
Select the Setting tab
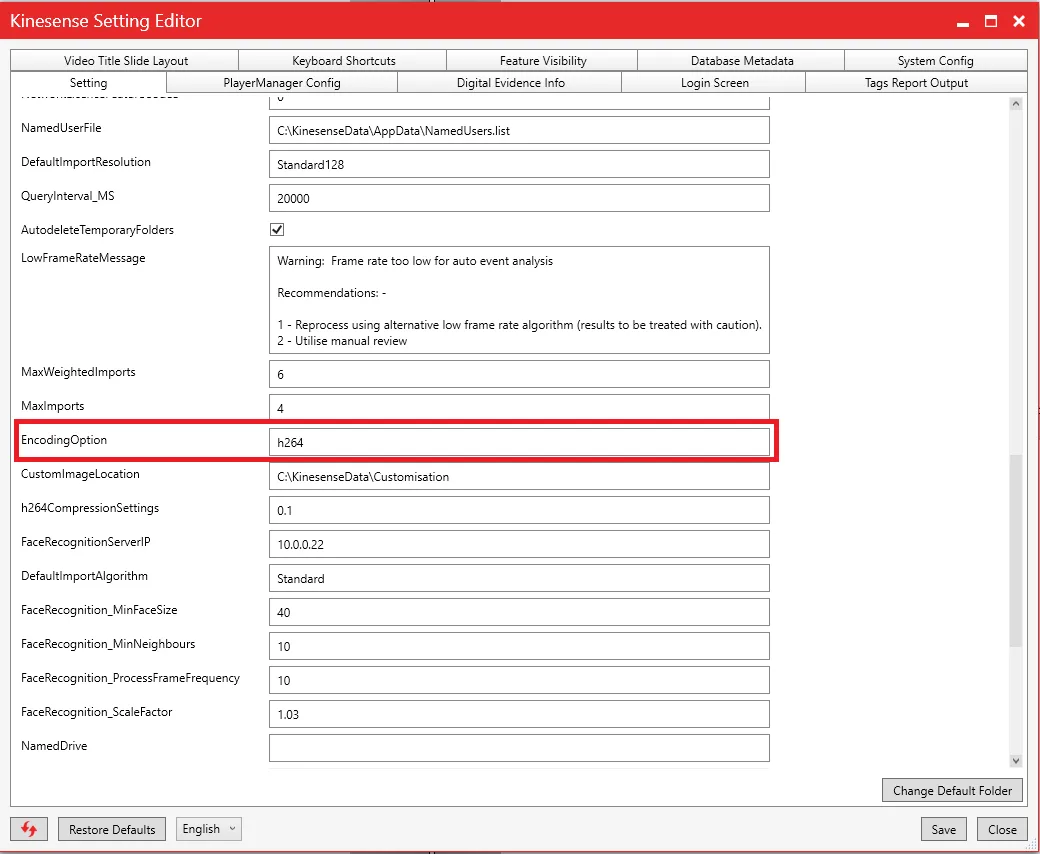coord(88,82)
